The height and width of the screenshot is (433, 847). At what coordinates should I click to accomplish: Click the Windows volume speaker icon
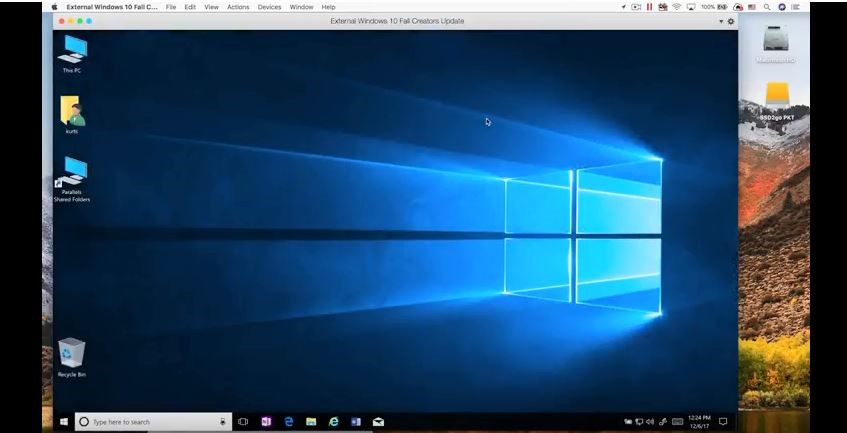[650, 422]
